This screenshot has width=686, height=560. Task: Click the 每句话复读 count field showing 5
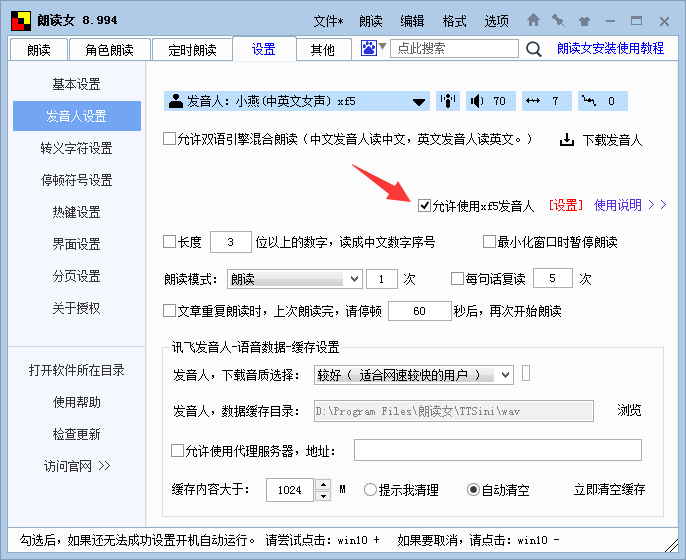pyautogui.click(x=553, y=278)
